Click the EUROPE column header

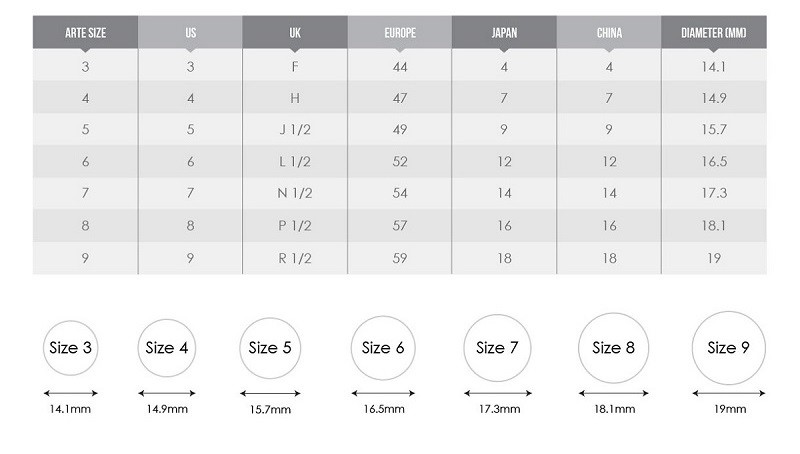coord(399,33)
